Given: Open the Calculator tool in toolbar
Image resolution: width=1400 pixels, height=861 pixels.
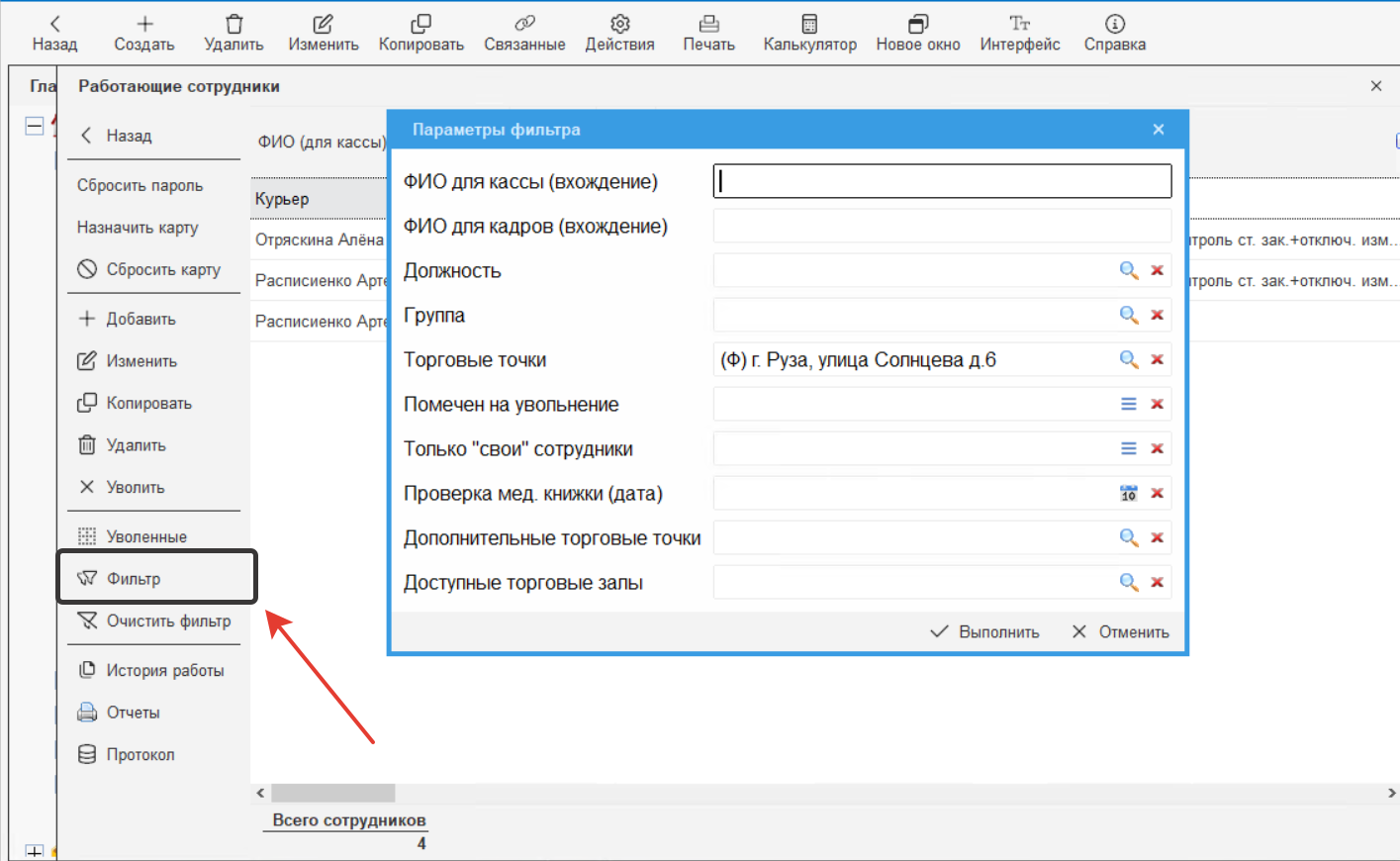Looking at the screenshot, I should click(808, 33).
